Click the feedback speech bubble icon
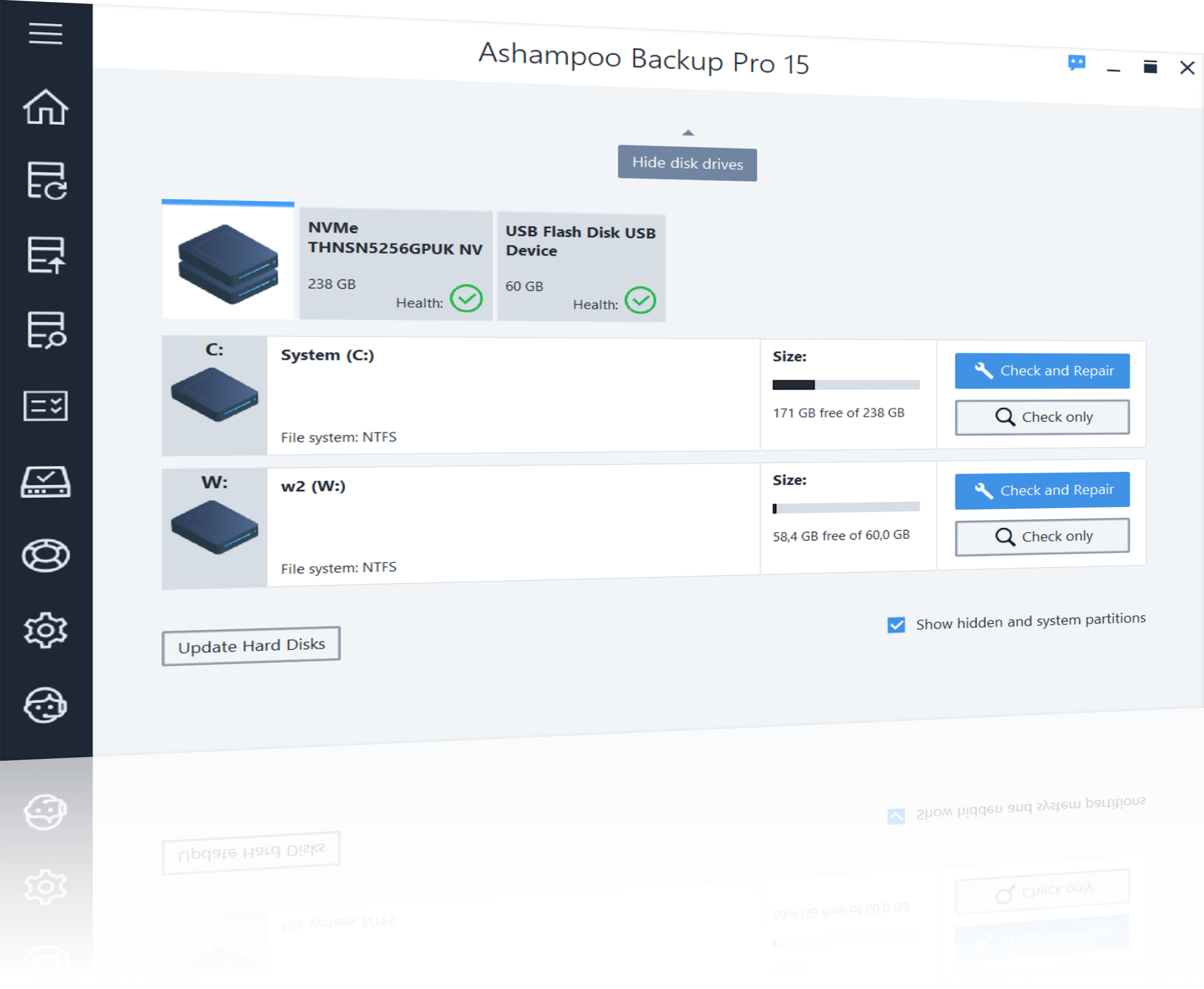 (x=1076, y=63)
